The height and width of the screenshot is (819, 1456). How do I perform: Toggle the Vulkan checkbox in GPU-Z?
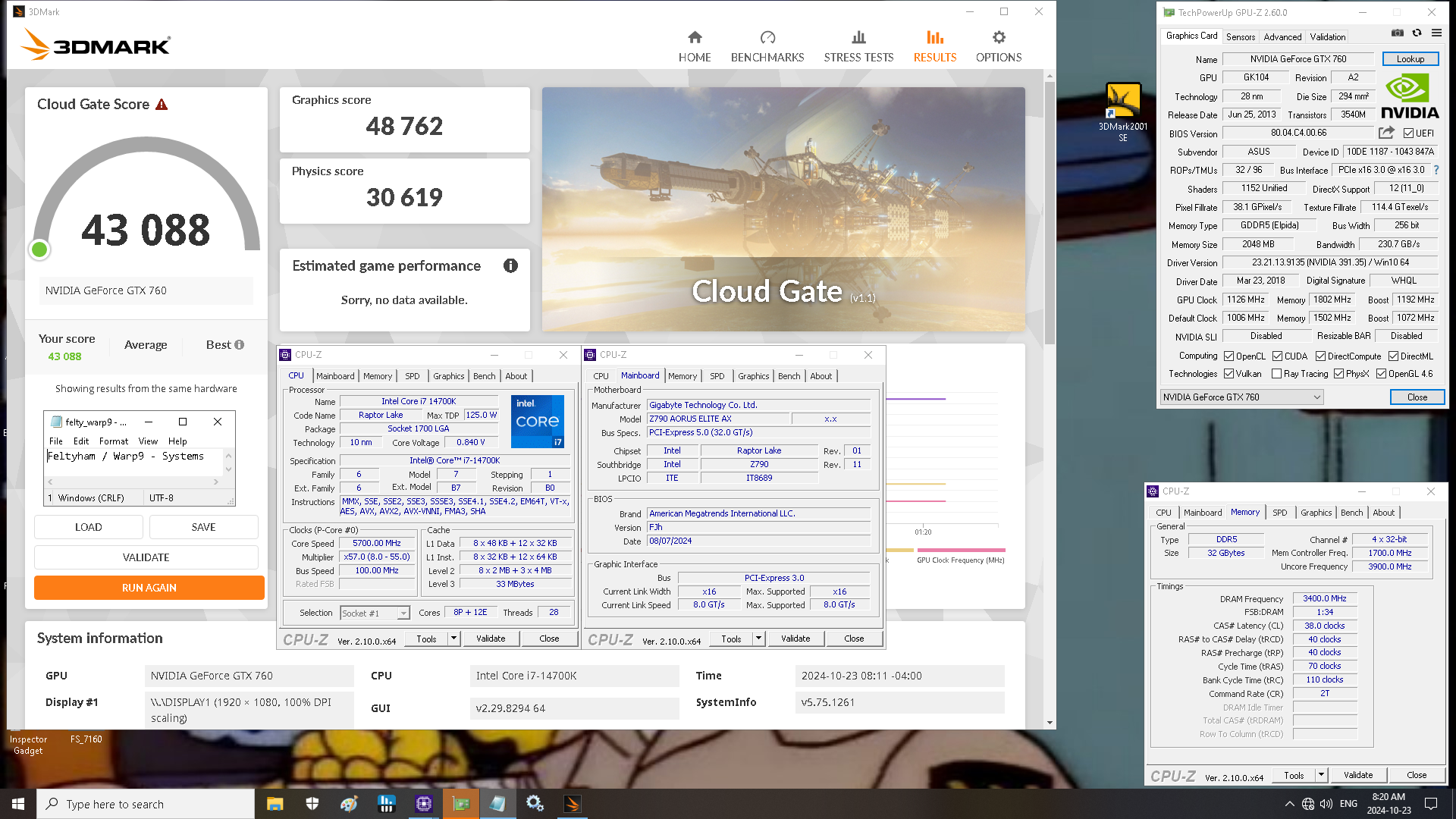coord(1228,373)
